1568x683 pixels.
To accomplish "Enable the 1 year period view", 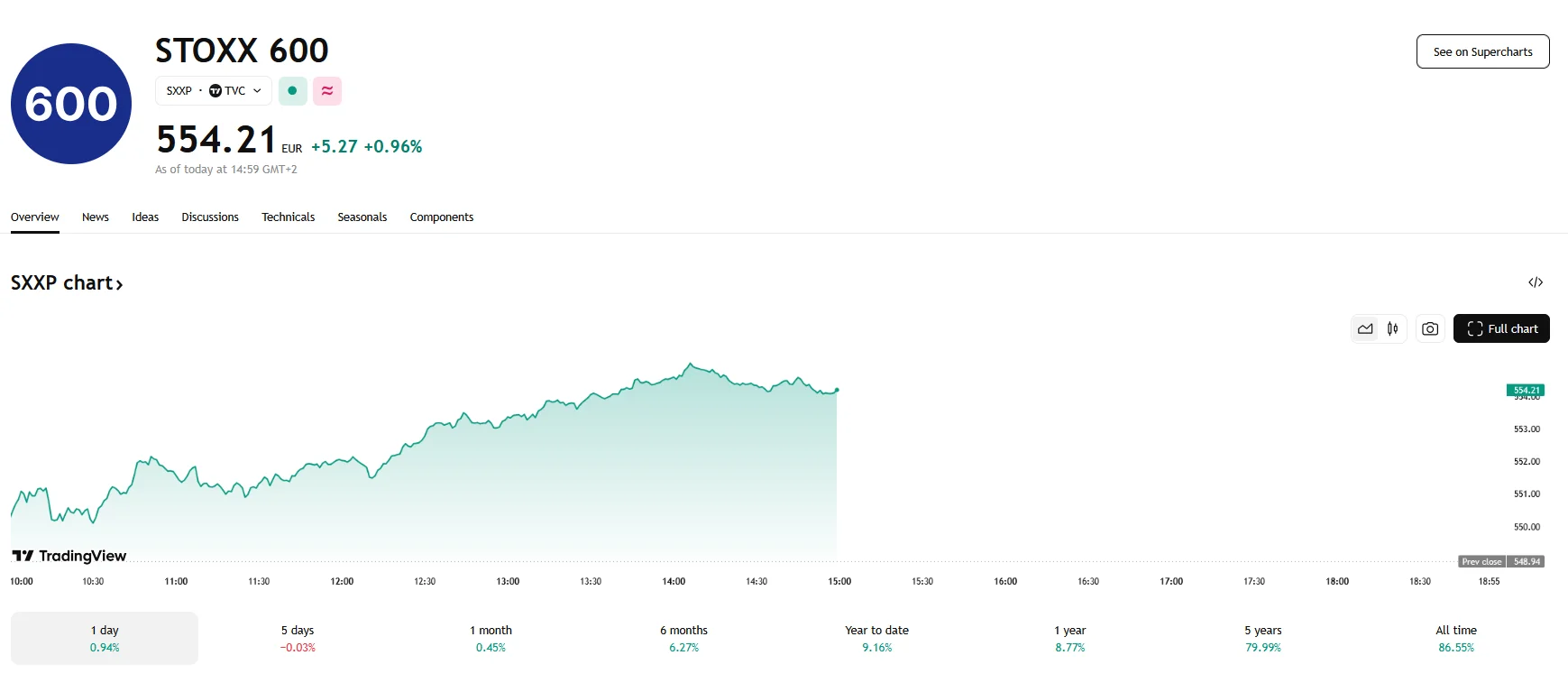I will (1070, 638).
